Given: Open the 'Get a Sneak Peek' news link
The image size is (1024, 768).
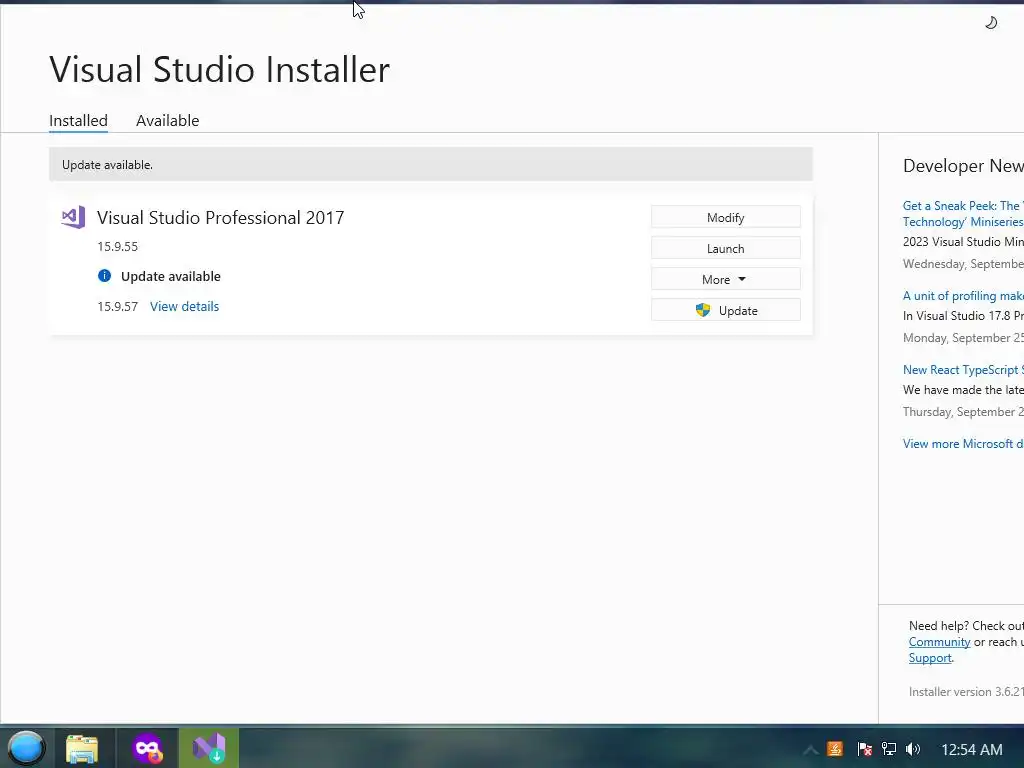Looking at the screenshot, I should tap(963, 214).
